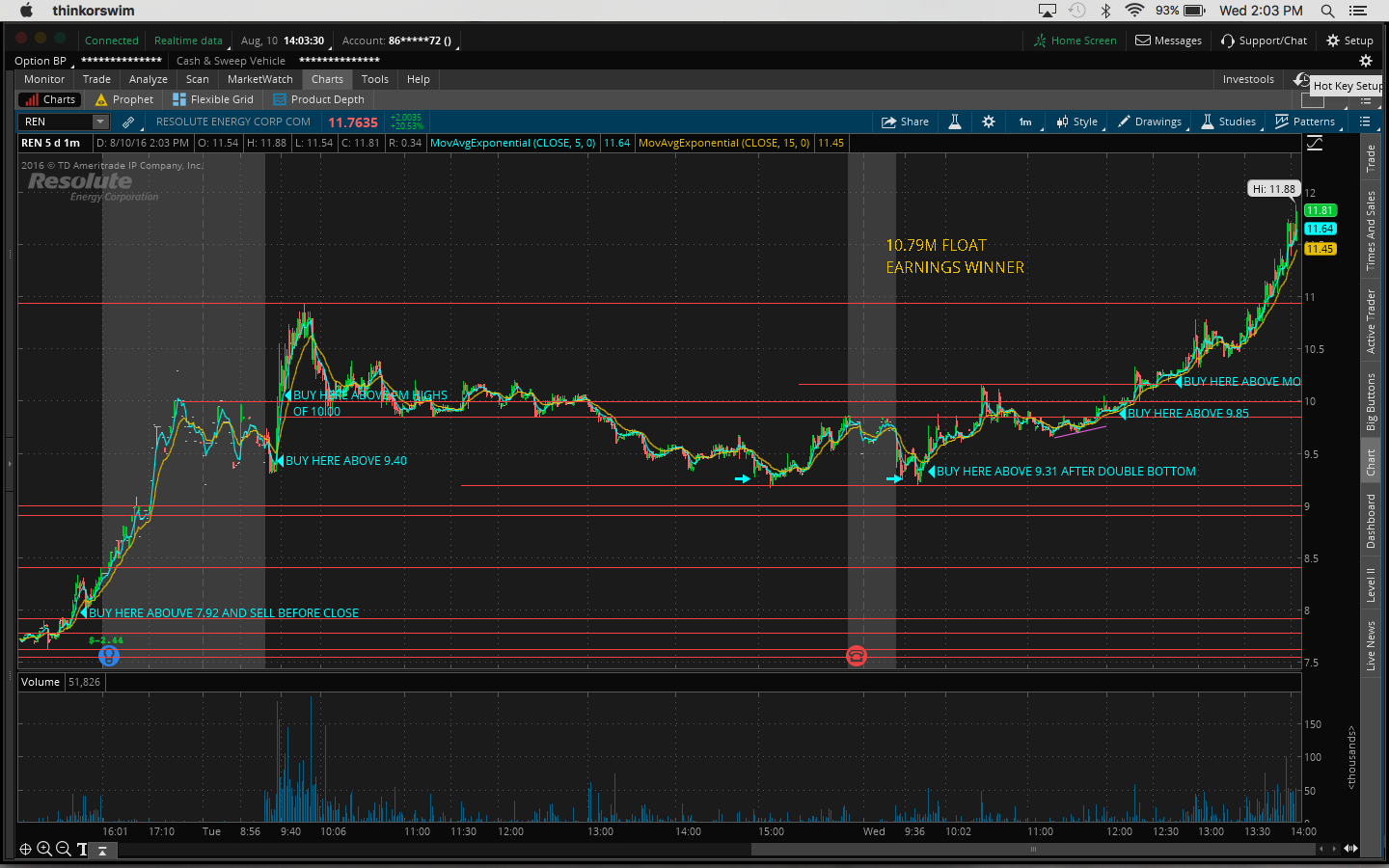The width and height of the screenshot is (1389, 868).
Task: Click the account bar gear icon
Action: (1365, 61)
